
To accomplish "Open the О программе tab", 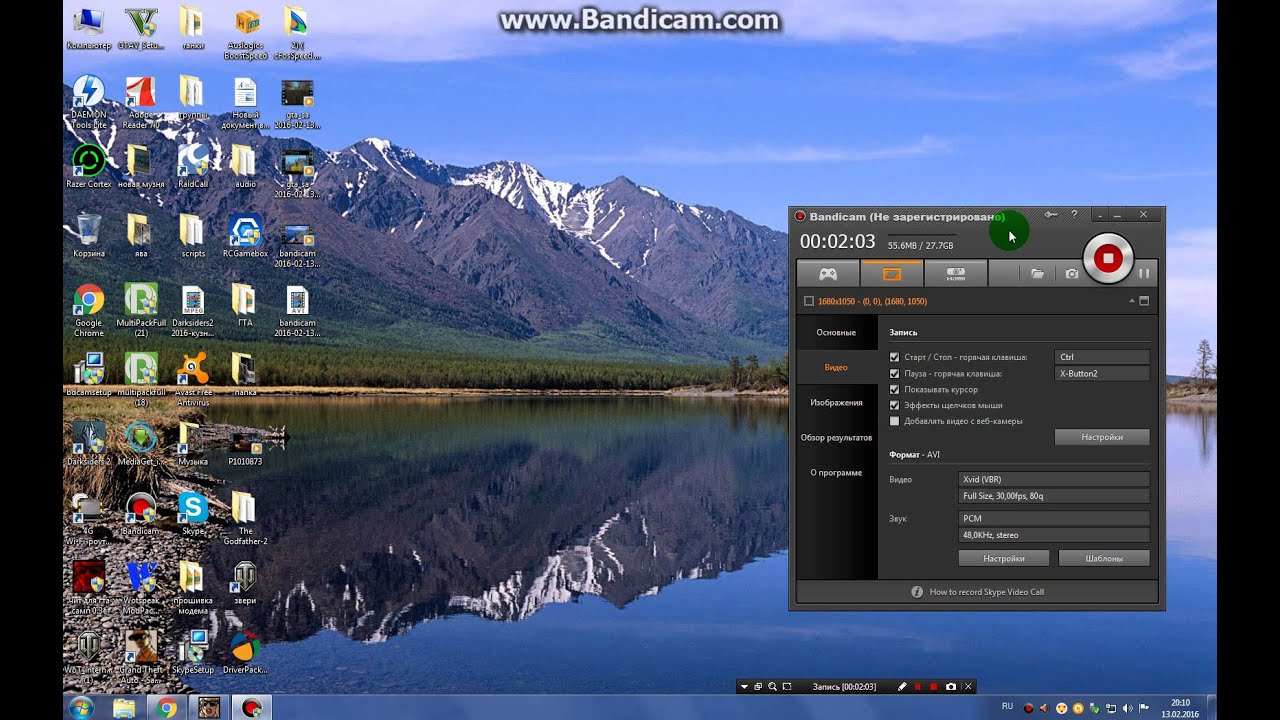I will (x=836, y=472).
